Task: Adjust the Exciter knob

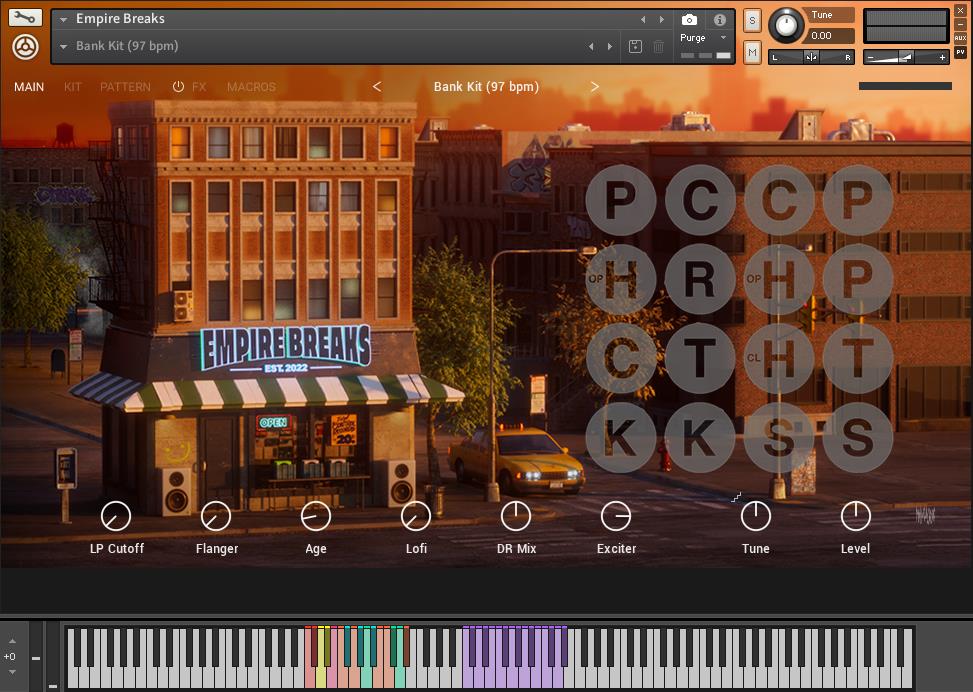Action: [616, 516]
